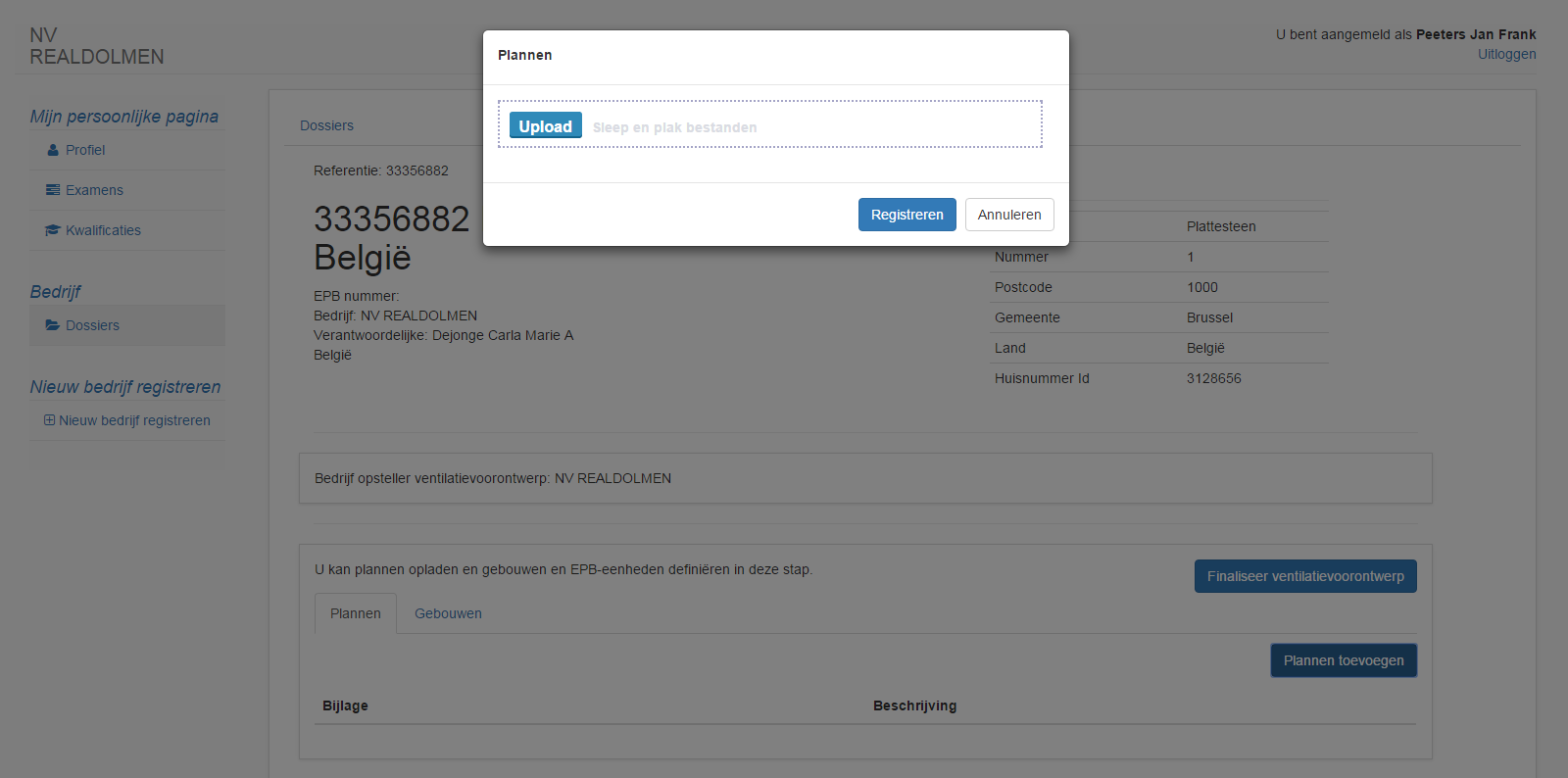Click the Postcode value 1000
Screen dimensions: 1568x778
click(x=1202, y=287)
